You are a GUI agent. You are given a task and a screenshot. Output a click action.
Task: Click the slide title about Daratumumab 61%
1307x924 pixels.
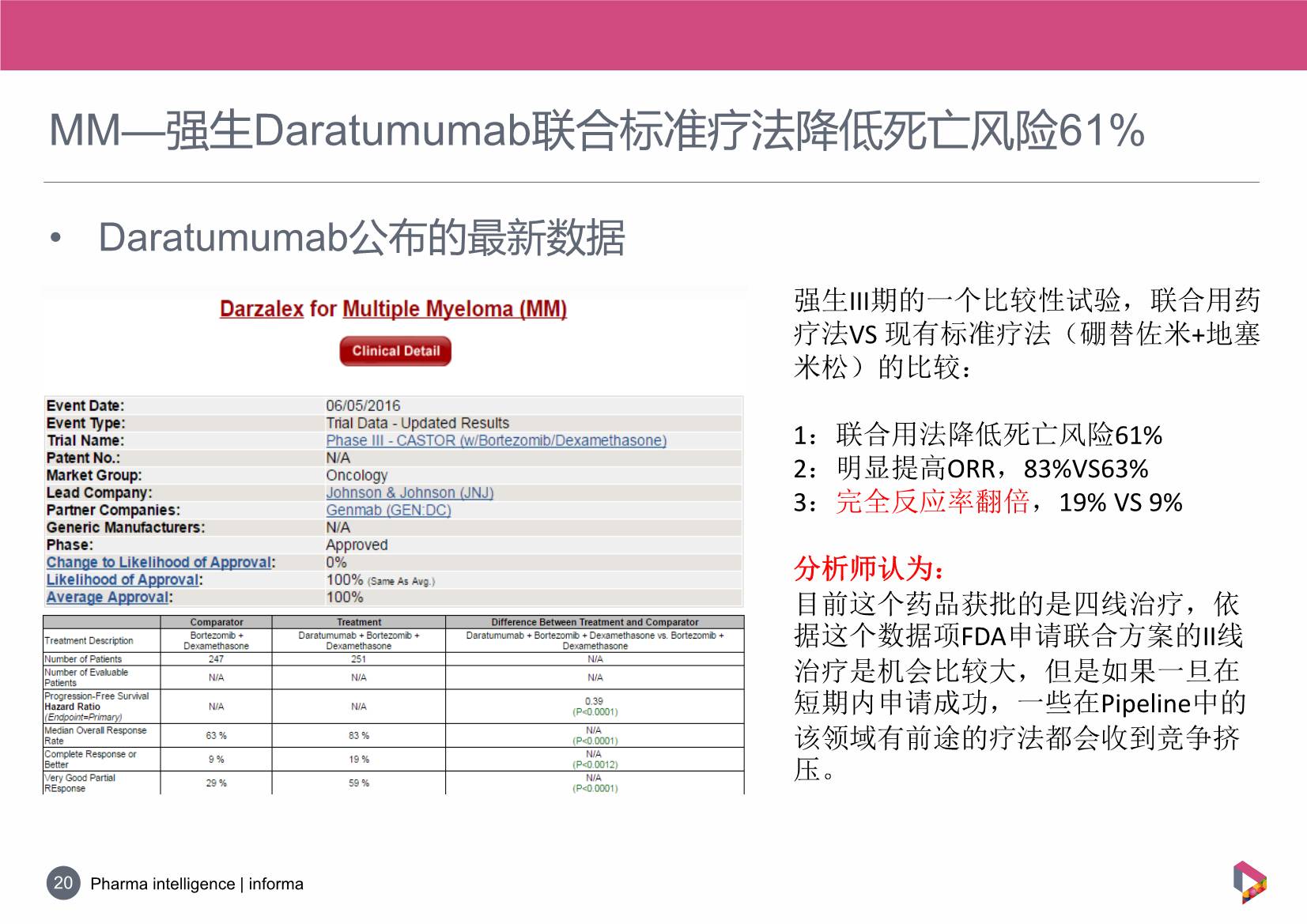tap(597, 130)
